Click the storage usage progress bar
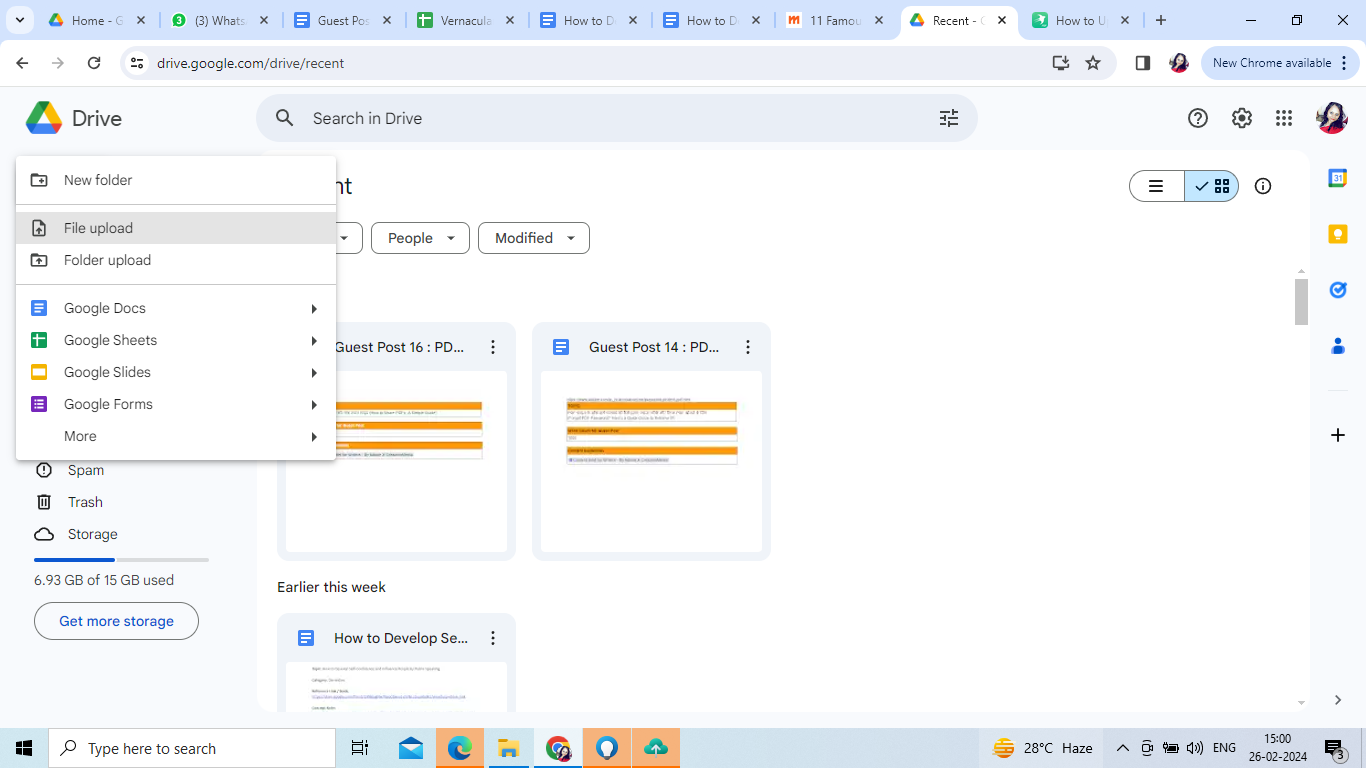Image resolution: width=1366 pixels, height=768 pixels. (x=121, y=560)
